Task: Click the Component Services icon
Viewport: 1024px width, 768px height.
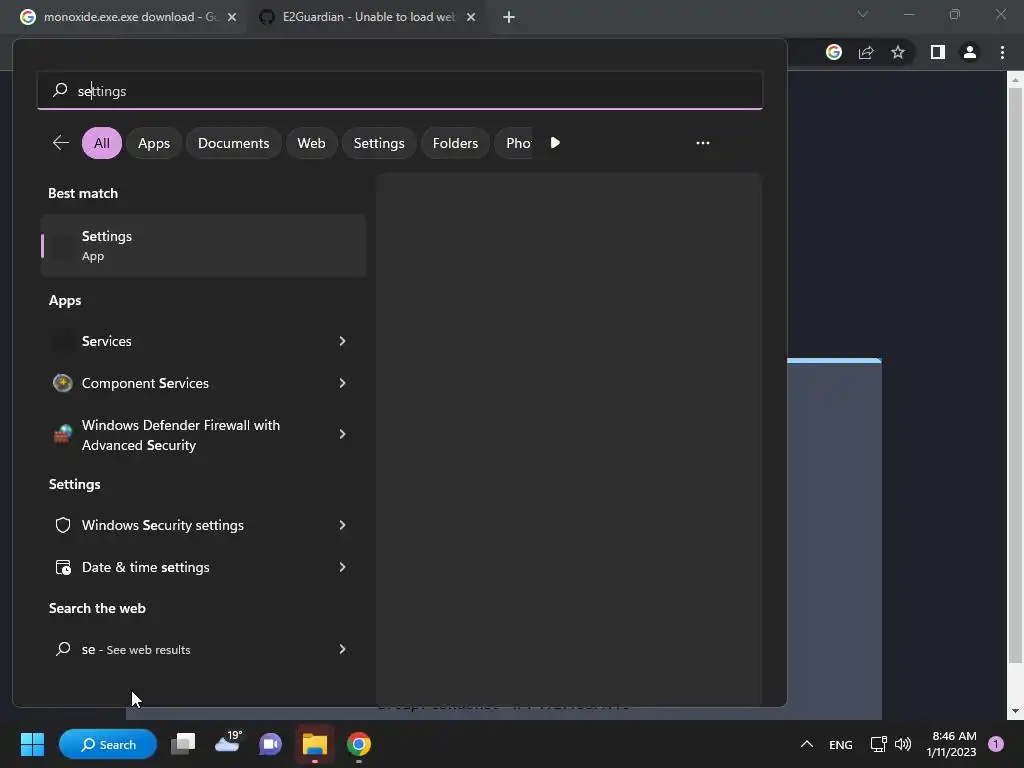Action: click(63, 383)
